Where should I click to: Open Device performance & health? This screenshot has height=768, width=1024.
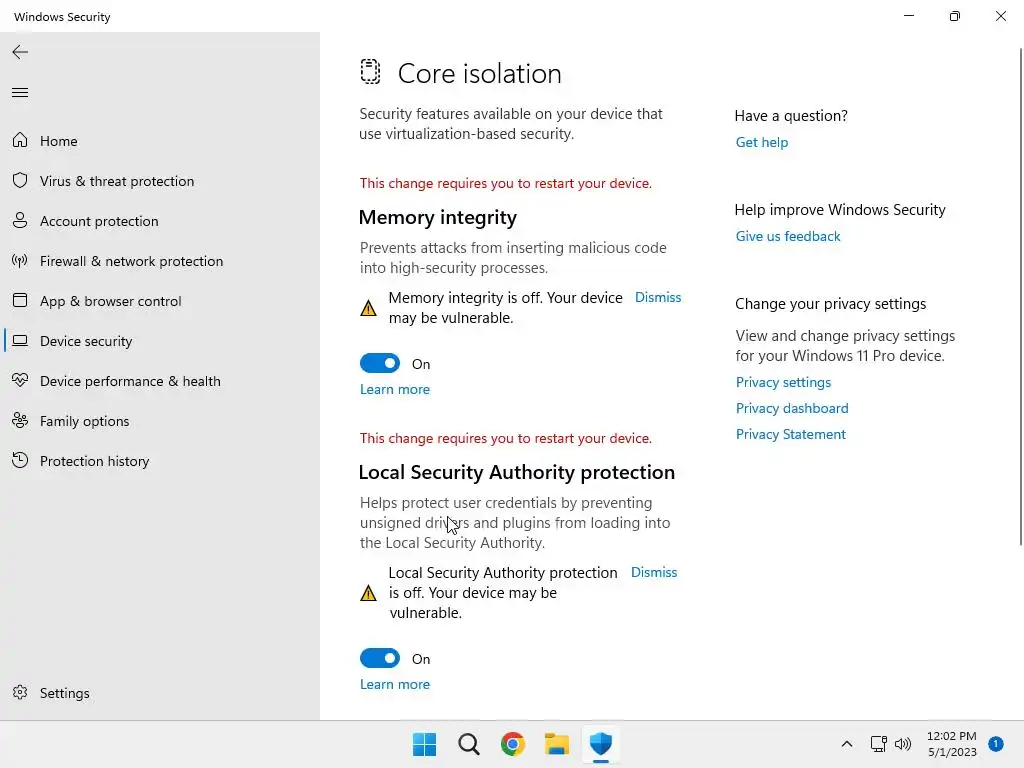pos(160,381)
